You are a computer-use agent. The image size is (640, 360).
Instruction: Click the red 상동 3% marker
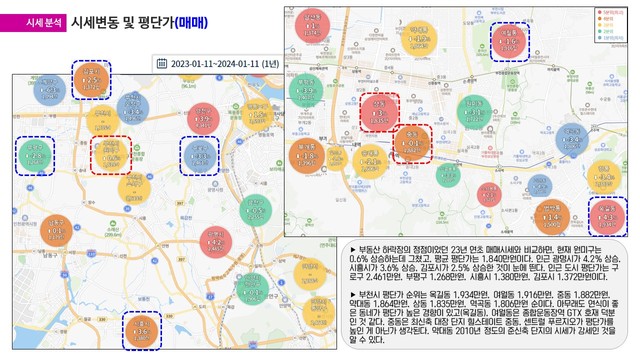379,112
